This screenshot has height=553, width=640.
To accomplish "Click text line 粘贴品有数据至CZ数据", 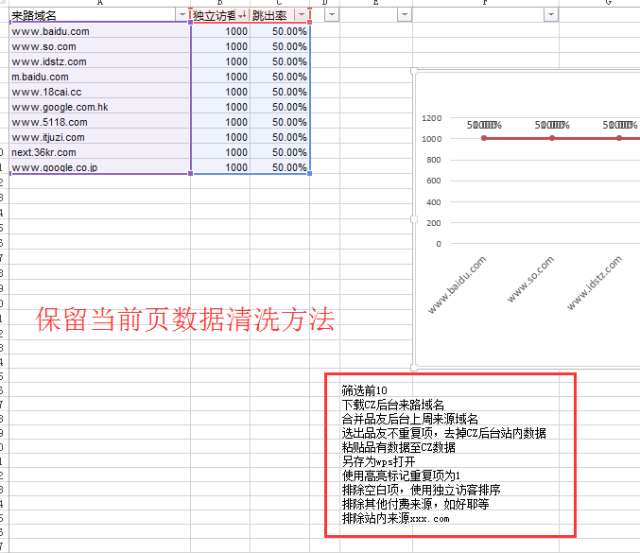I will [398, 447].
